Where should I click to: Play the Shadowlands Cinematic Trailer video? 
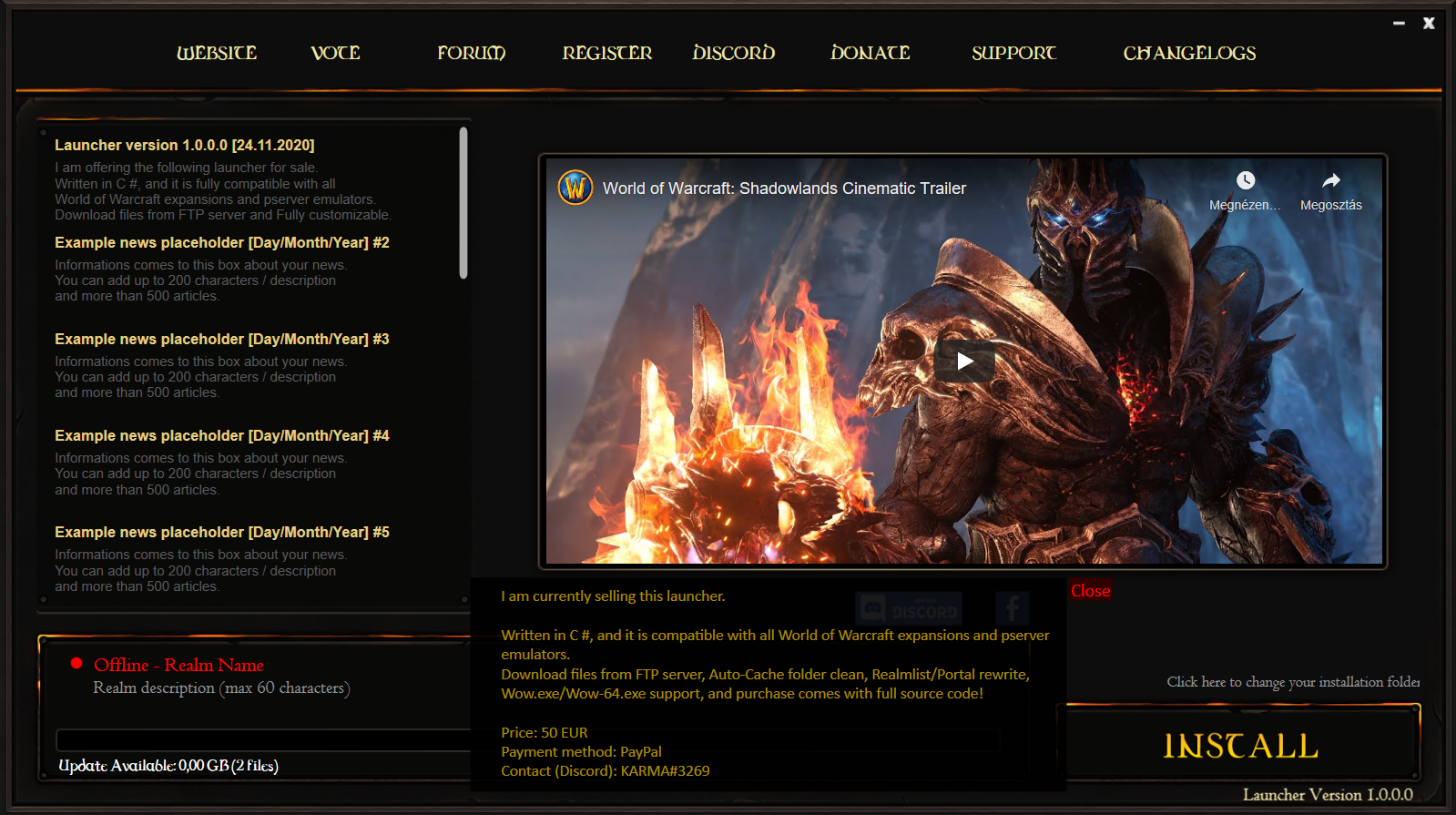(x=964, y=362)
